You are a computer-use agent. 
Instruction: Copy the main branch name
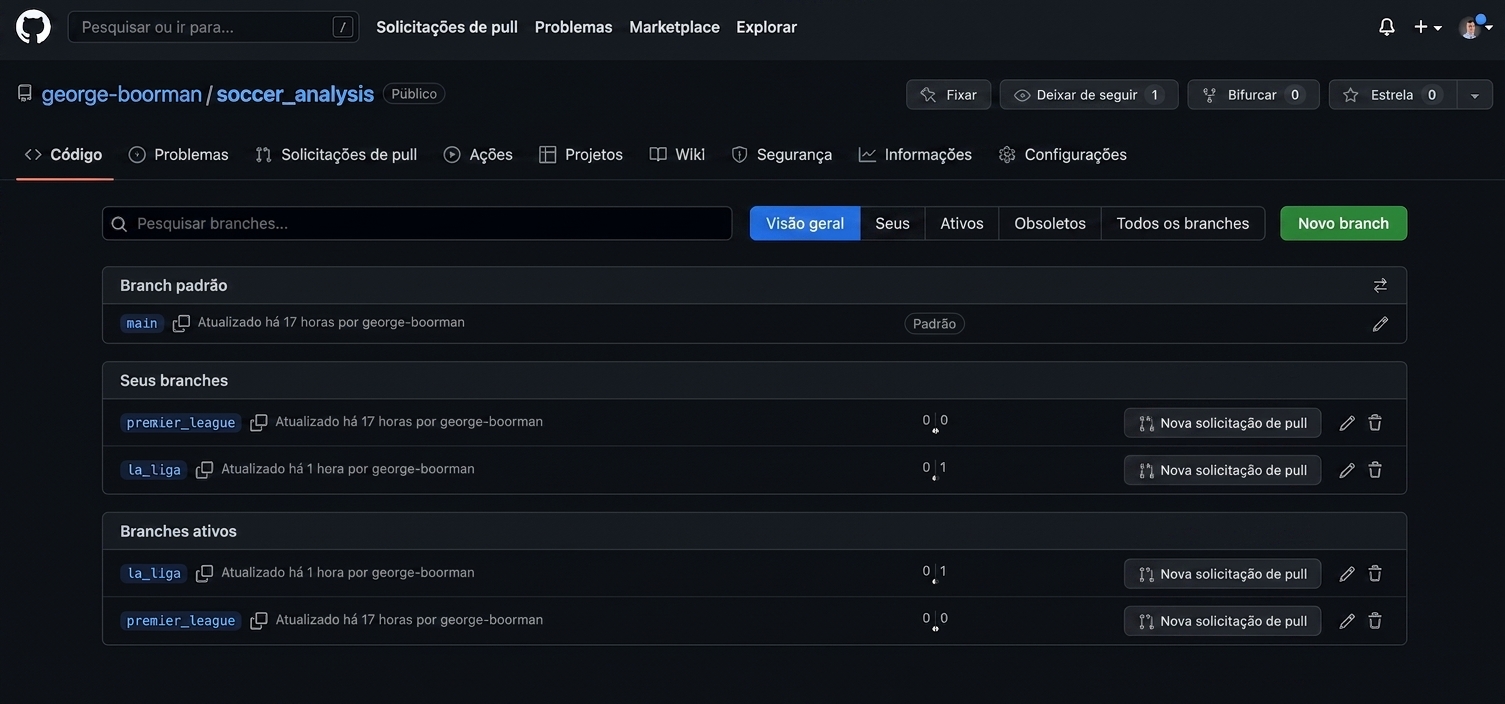(x=181, y=323)
